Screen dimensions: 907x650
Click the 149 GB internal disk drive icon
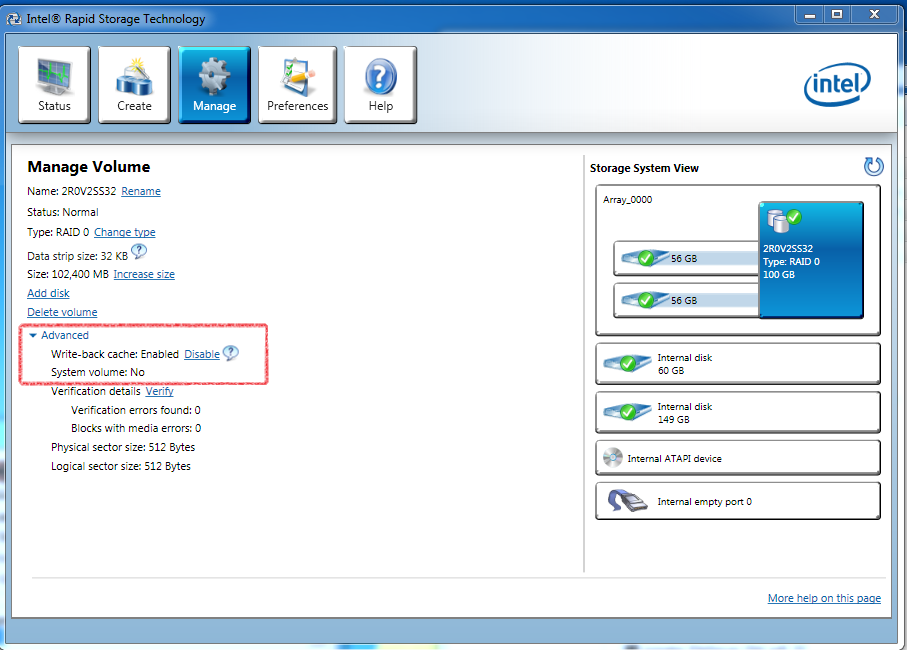point(627,412)
